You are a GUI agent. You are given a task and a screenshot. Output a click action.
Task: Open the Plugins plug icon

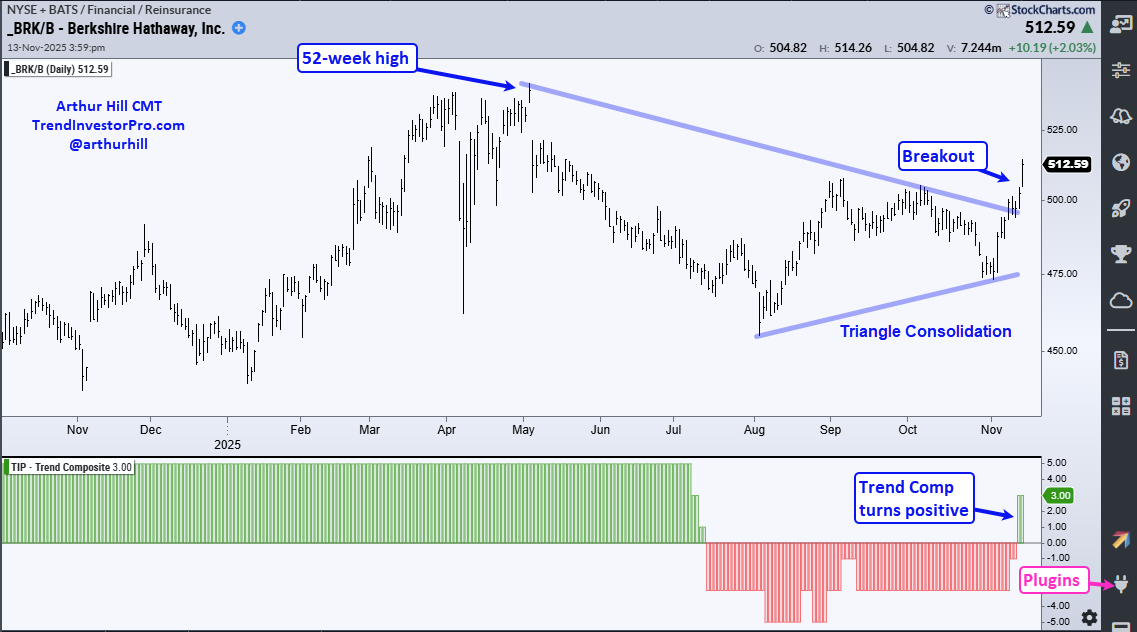point(1120,584)
